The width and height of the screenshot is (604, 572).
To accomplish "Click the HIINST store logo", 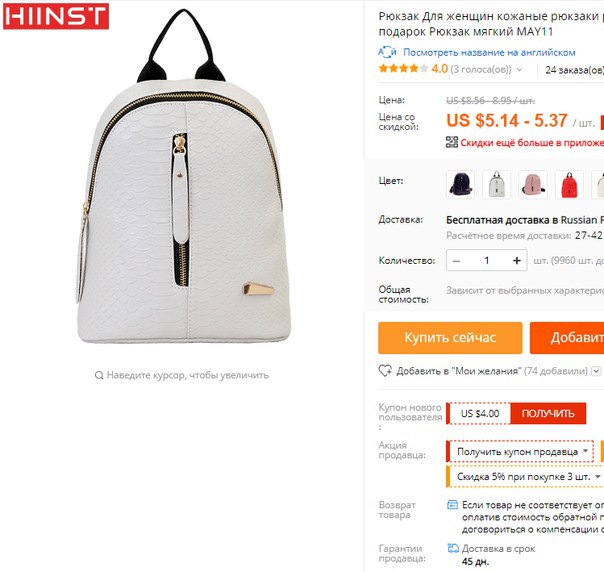I will click(56, 16).
